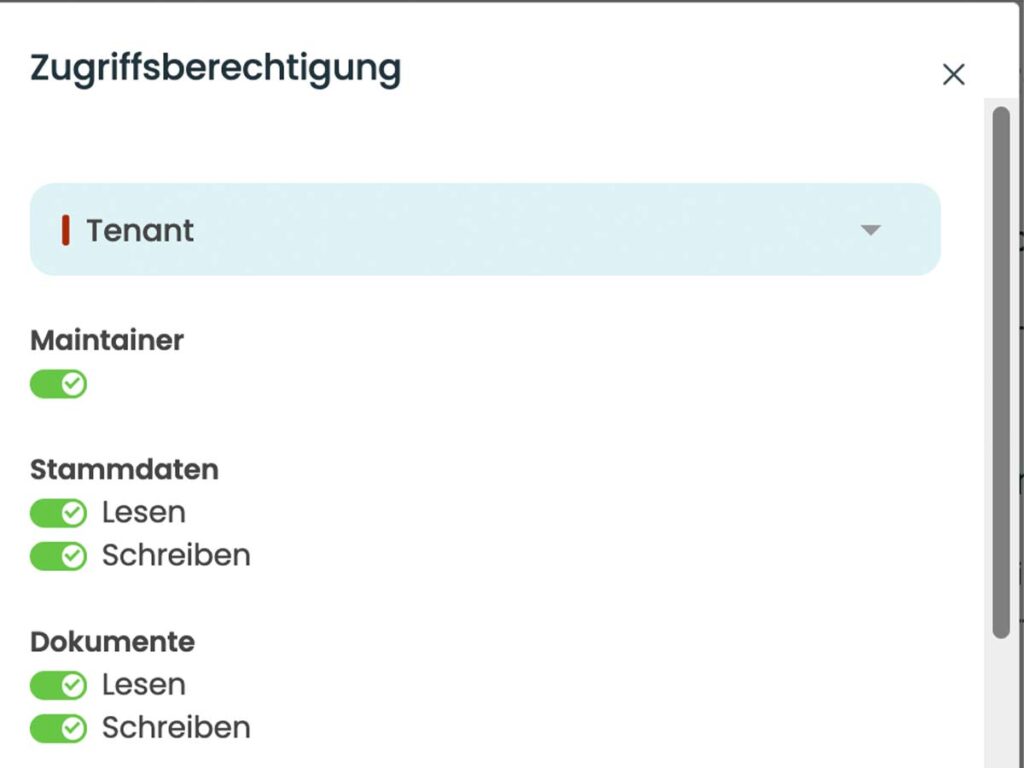Click the Stammdaten section heading

pyautogui.click(x=124, y=469)
